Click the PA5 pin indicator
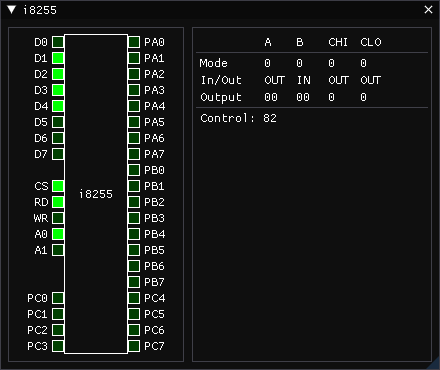 [134, 122]
